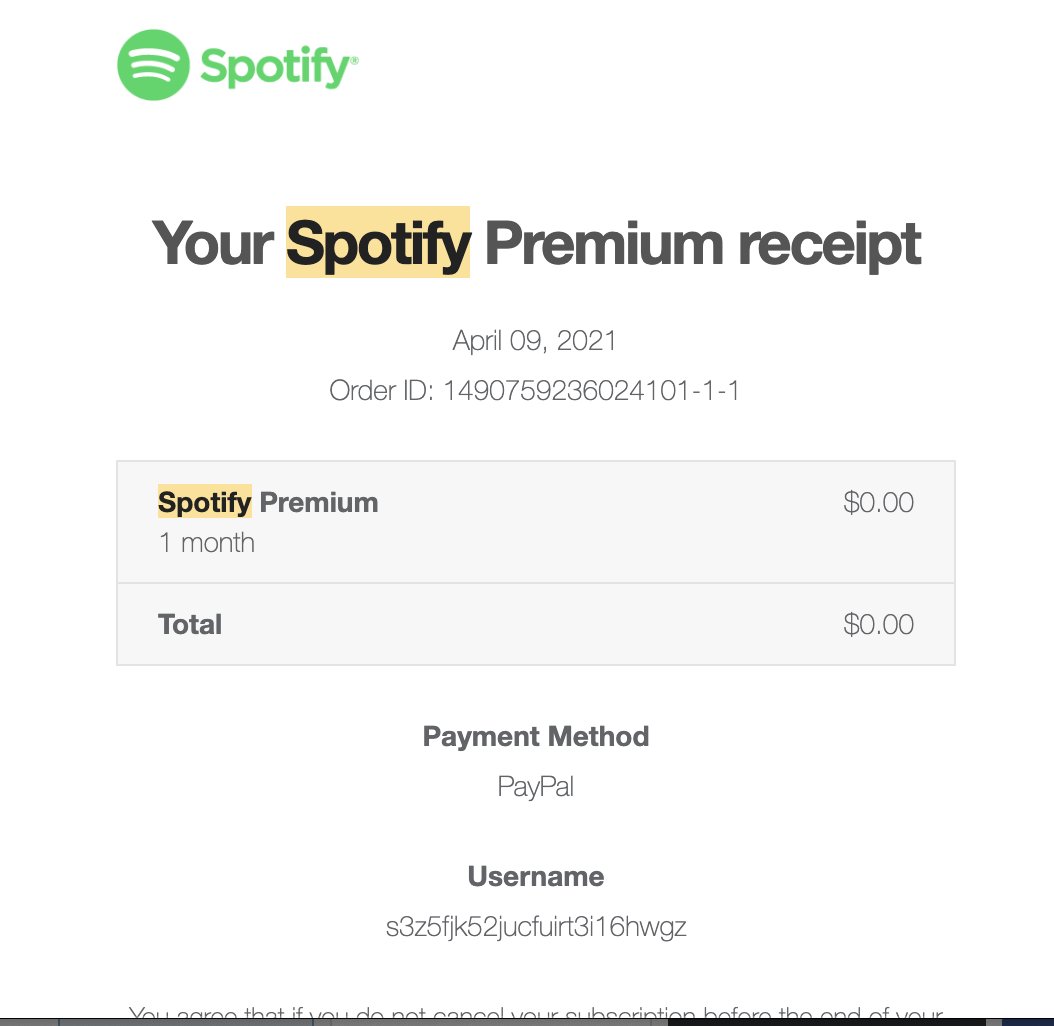Viewport: 1054px width, 1026px height.
Task: Click the Total amount $0.00
Action: [878, 625]
